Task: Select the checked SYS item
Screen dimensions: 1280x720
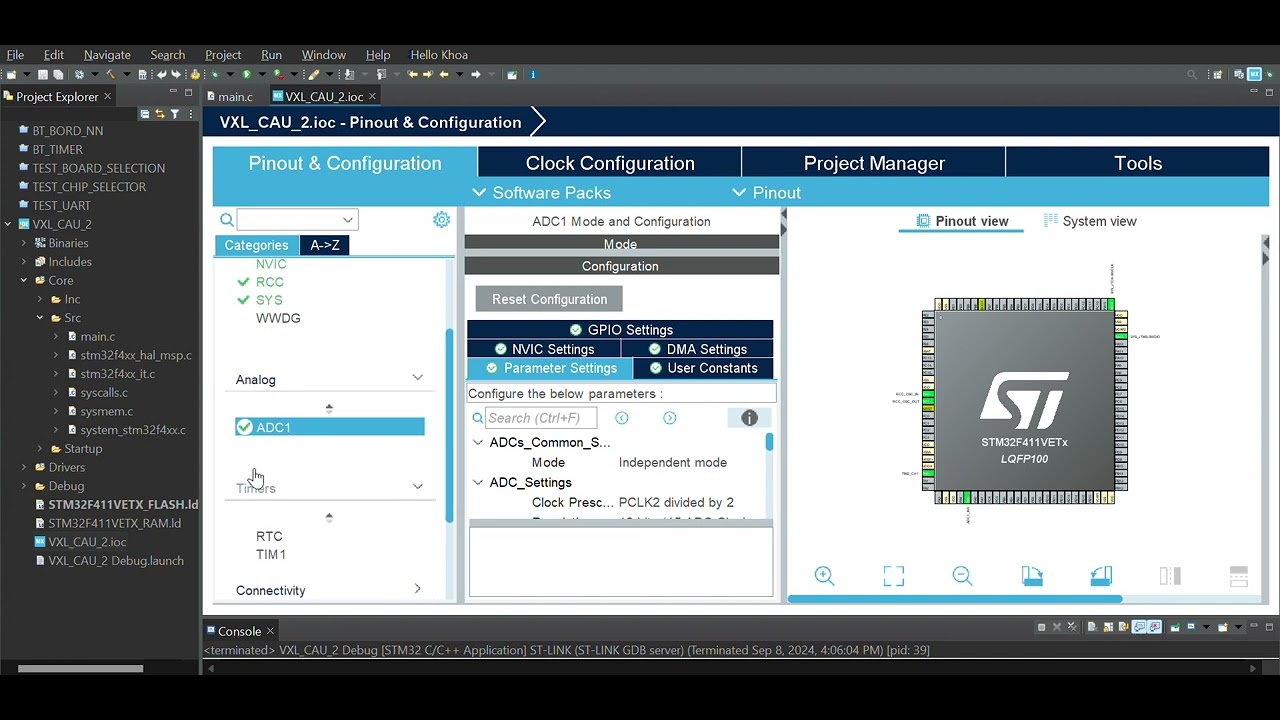Action: (269, 300)
